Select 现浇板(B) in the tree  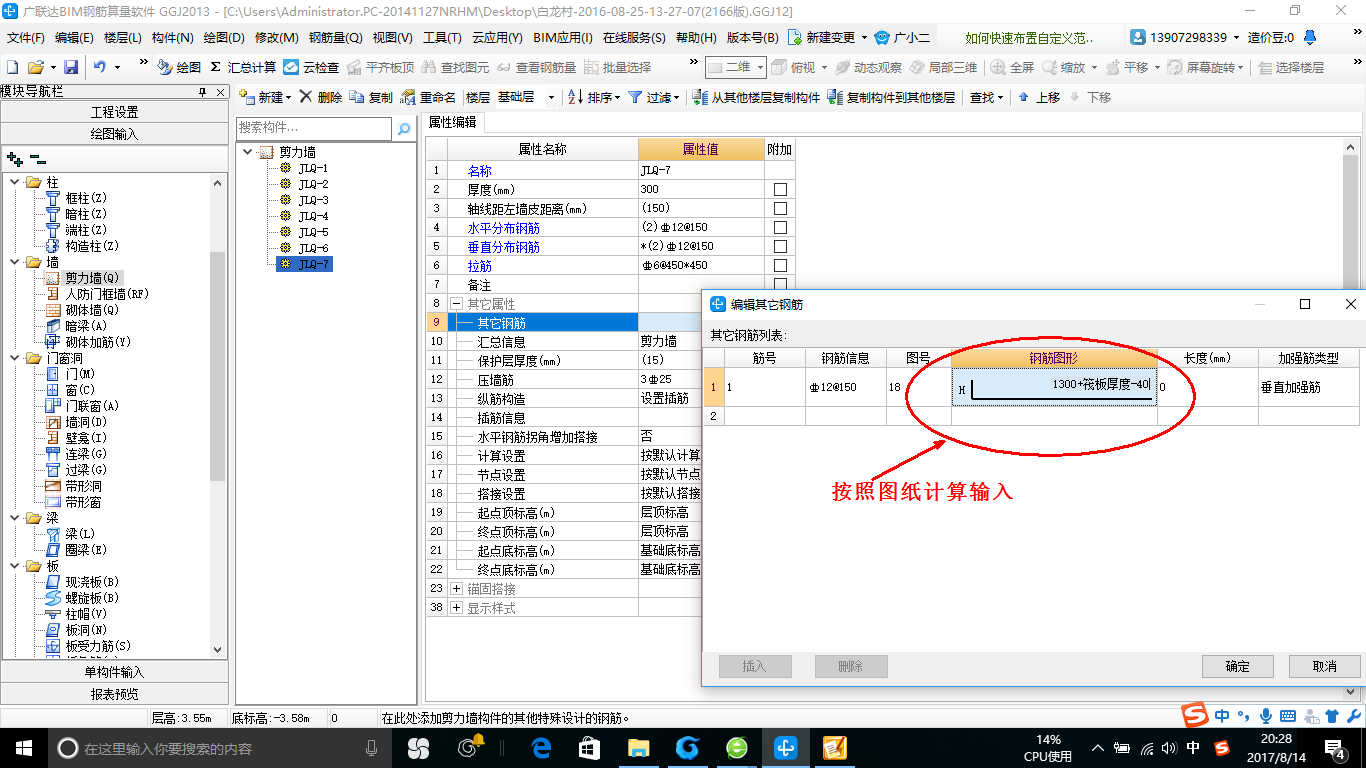92,582
